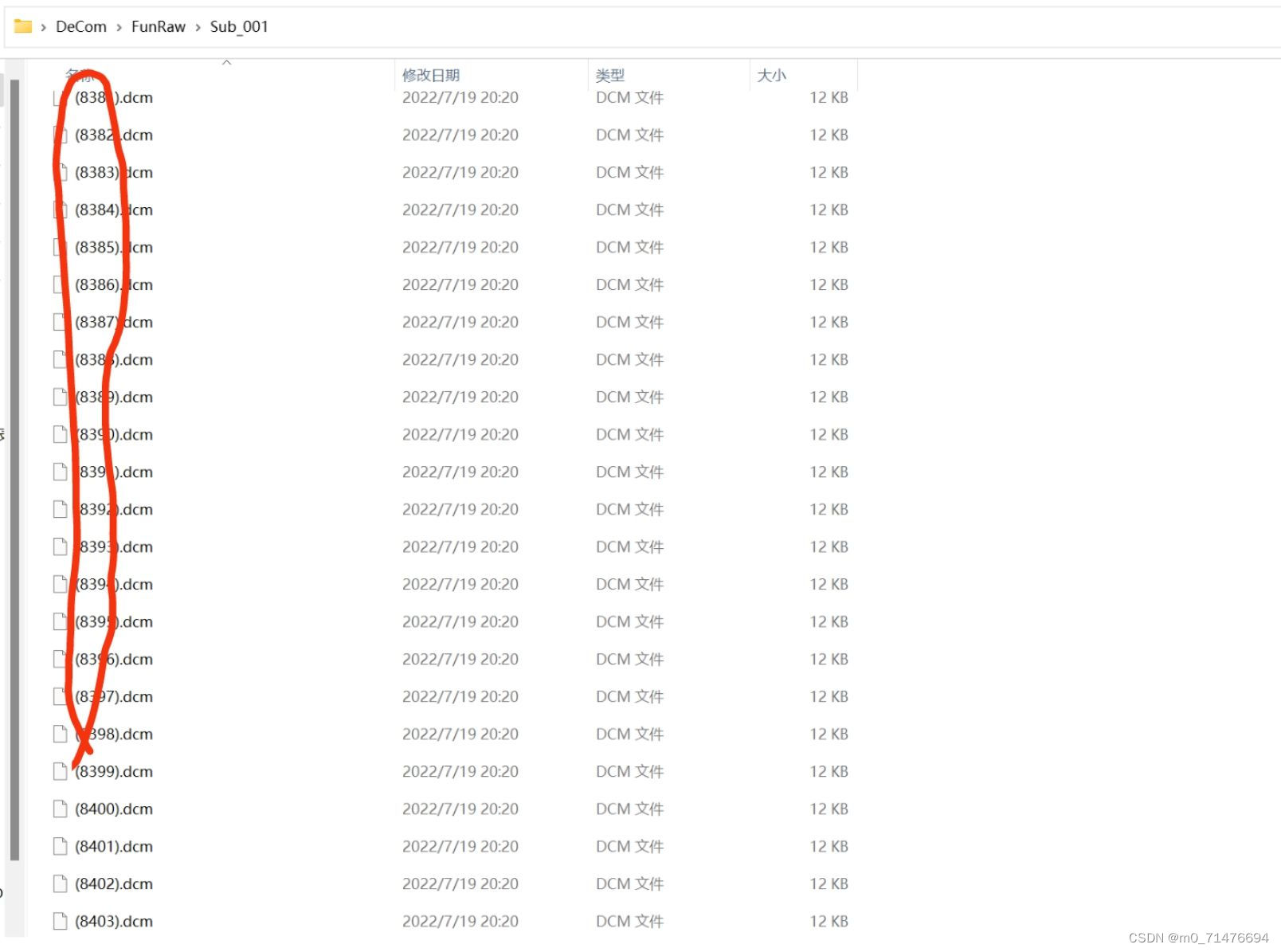The image size is (1281, 952).
Task: Select file icon of (8385).dcm
Action: pyautogui.click(x=59, y=247)
